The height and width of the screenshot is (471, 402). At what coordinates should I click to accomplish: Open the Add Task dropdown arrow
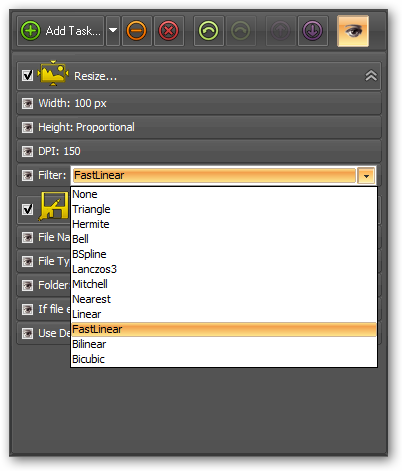pyautogui.click(x=113, y=31)
